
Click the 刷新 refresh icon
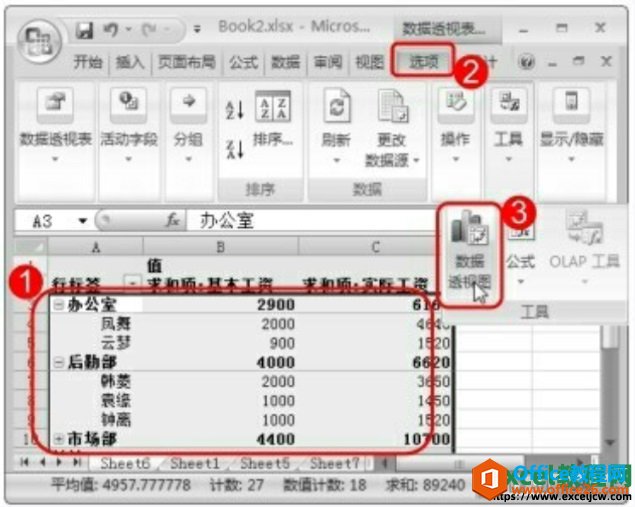pyautogui.click(x=337, y=105)
